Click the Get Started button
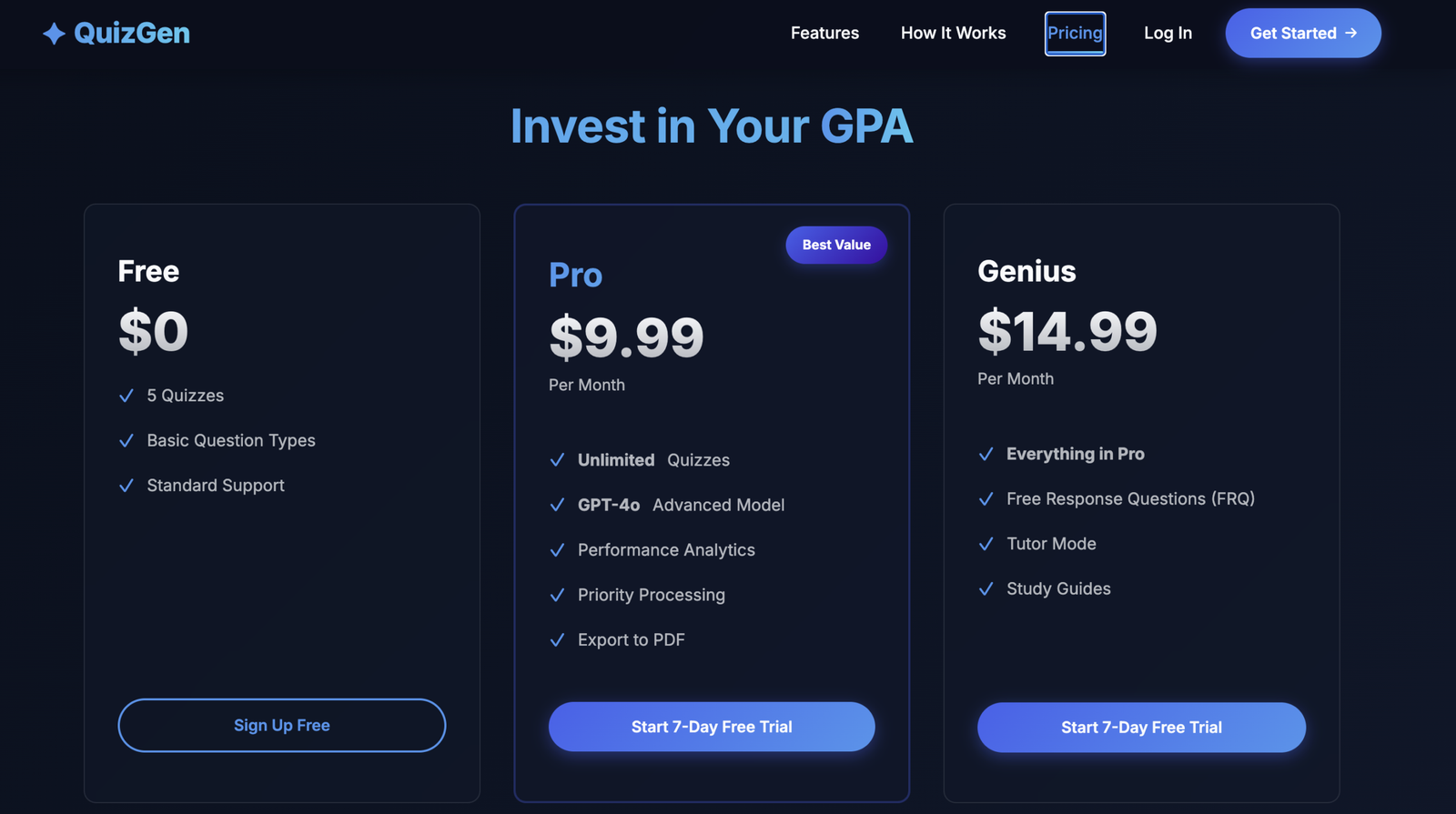 [x=1303, y=33]
